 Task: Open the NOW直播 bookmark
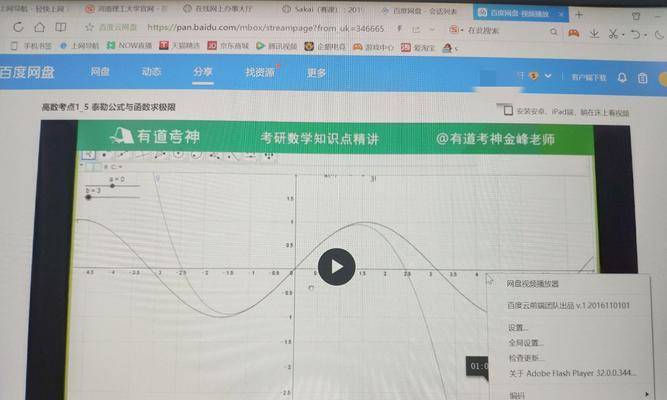tap(129, 45)
